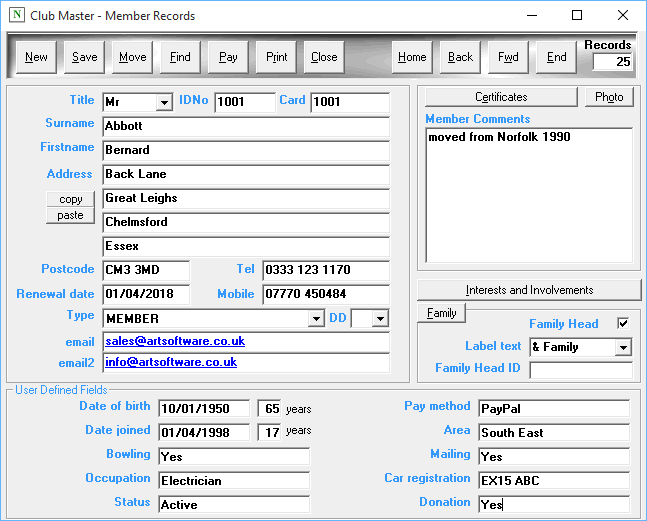Click the Firstname field with Bernard
This screenshot has height=521, width=647.
pyautogui.click(x=246, y=150)
